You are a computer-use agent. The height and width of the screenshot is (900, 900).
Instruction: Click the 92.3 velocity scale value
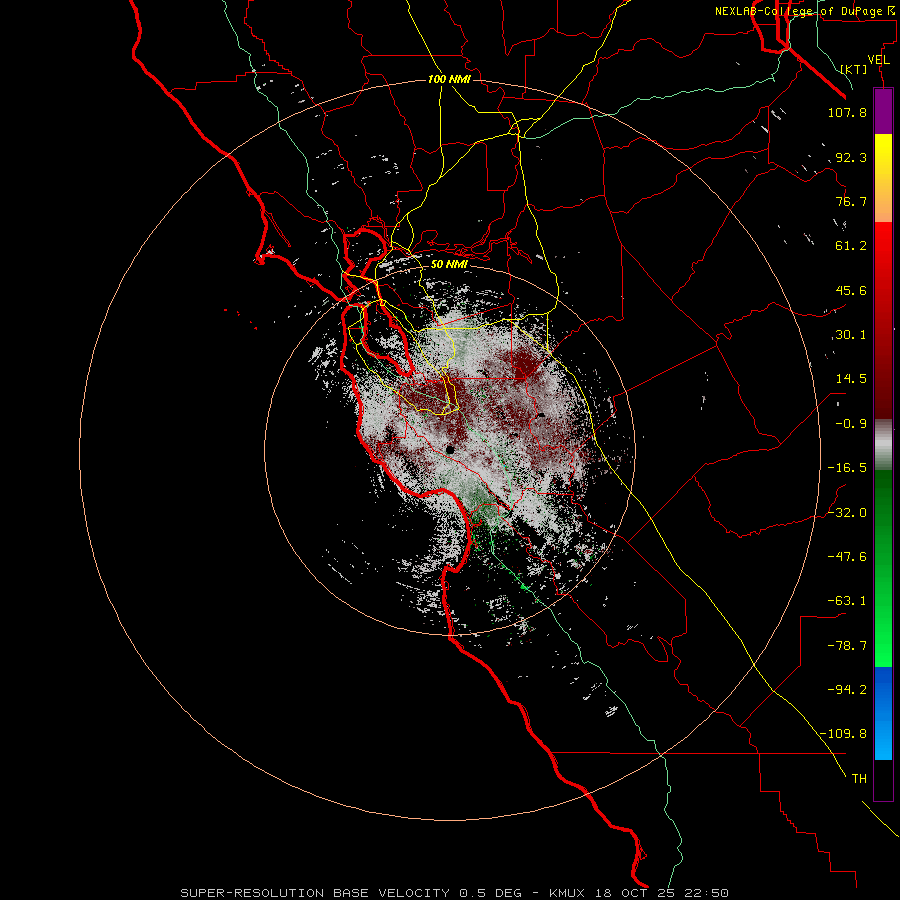coord(851,157)
